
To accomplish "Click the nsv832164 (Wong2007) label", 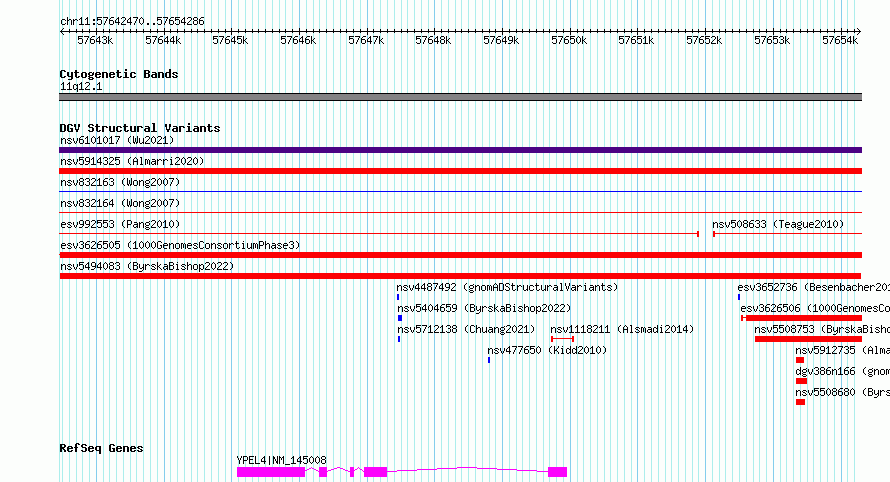I will pos(120,203).
